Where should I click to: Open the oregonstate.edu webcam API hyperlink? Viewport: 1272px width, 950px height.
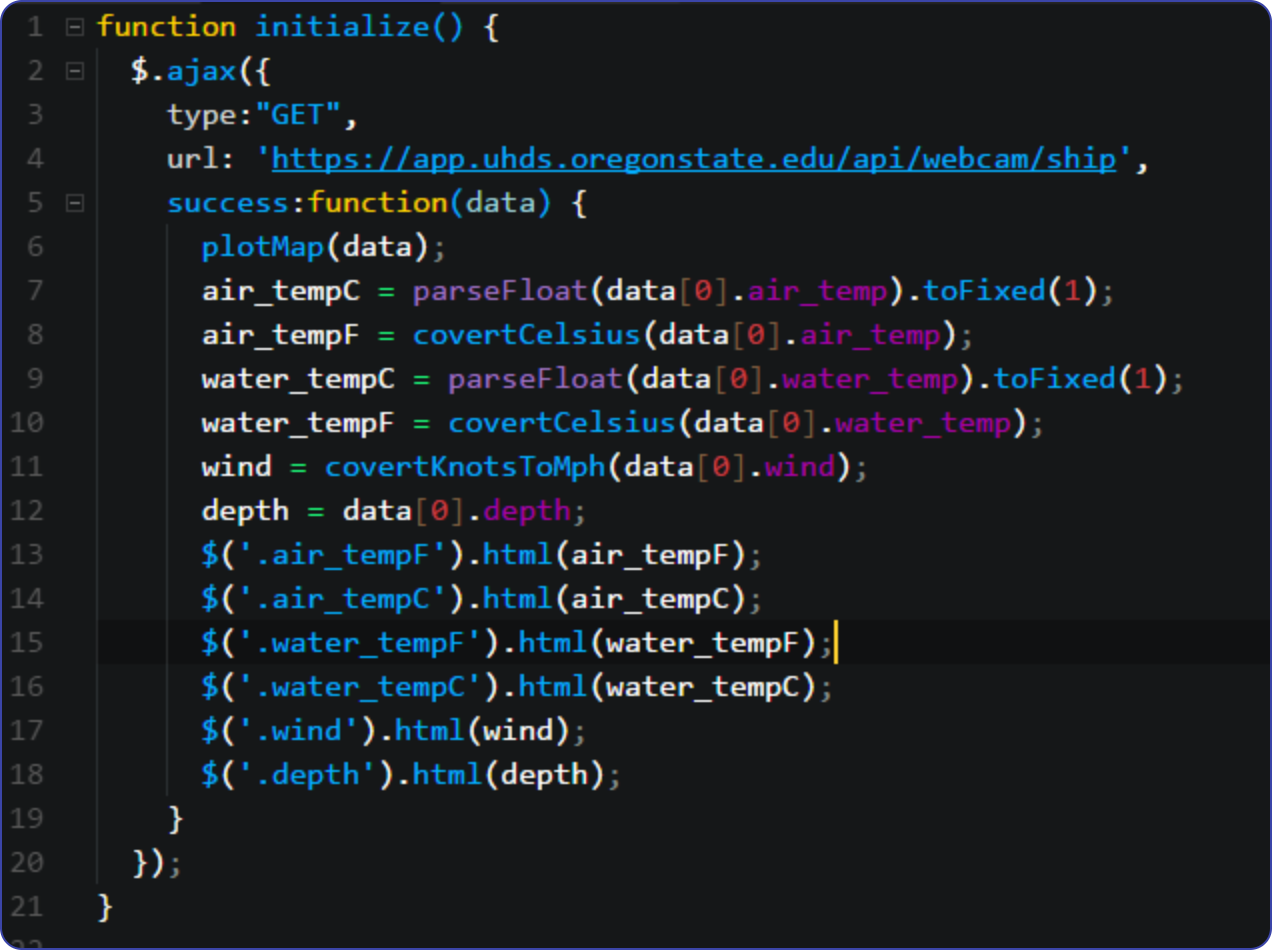click(x=693, y=158)
